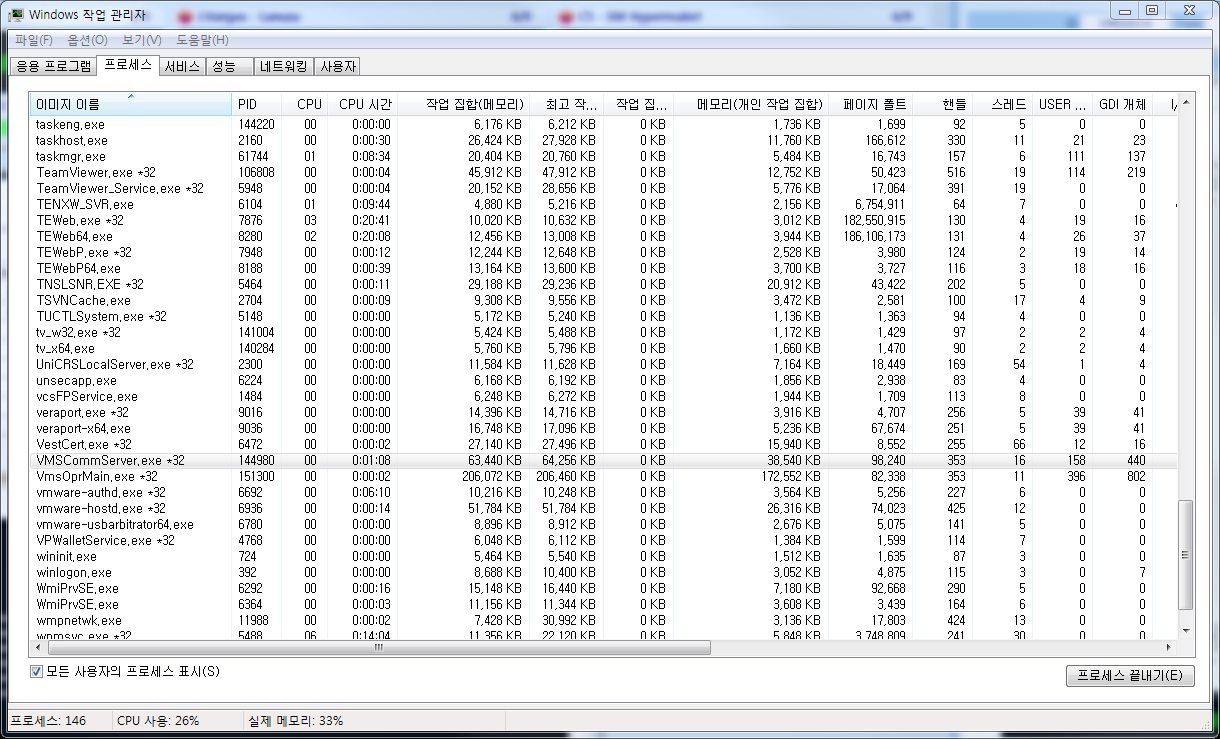Select the vmware-usbarbitrator64.exe process

pos(605,524)
